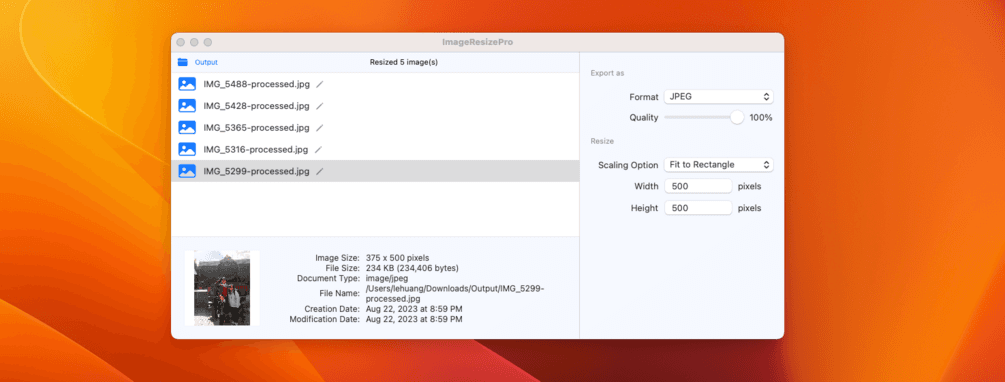Click the pencil edit icon for IMG_5299-processed.jpg

[x=320, y=171]
